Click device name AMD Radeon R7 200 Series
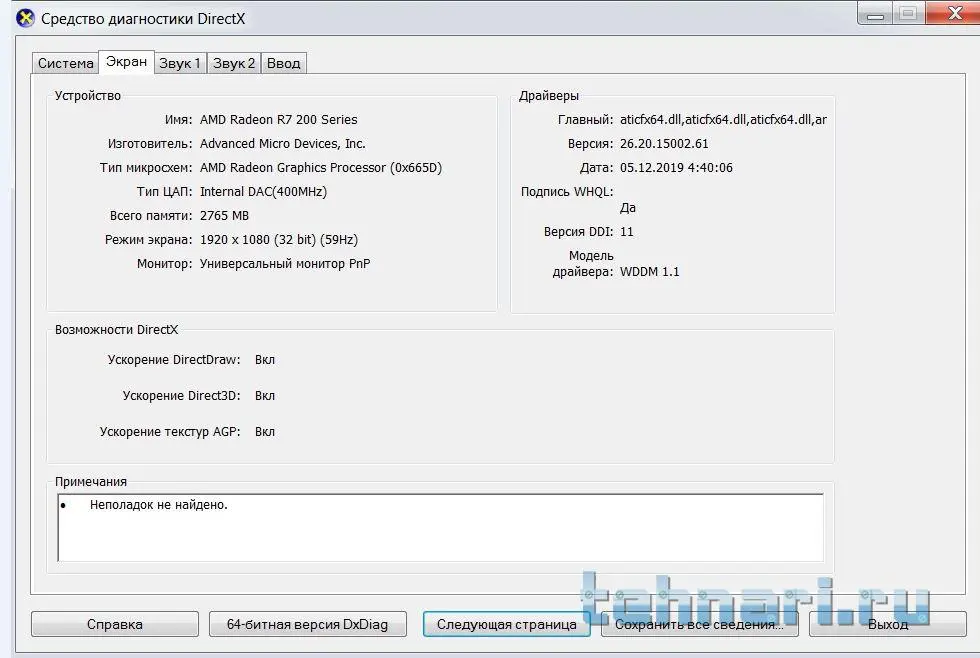 click(x=279, y=119)
